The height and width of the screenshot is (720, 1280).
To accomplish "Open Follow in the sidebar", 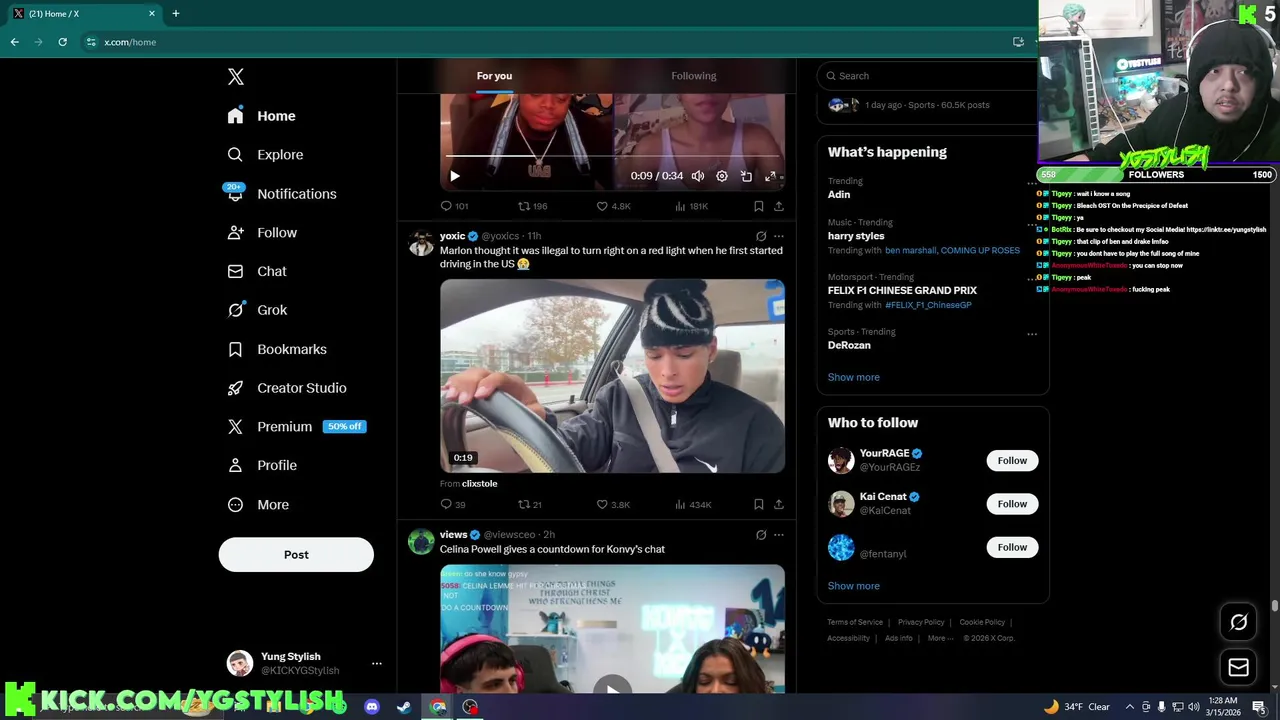I will pyautogui.click(x=262, y=233).
